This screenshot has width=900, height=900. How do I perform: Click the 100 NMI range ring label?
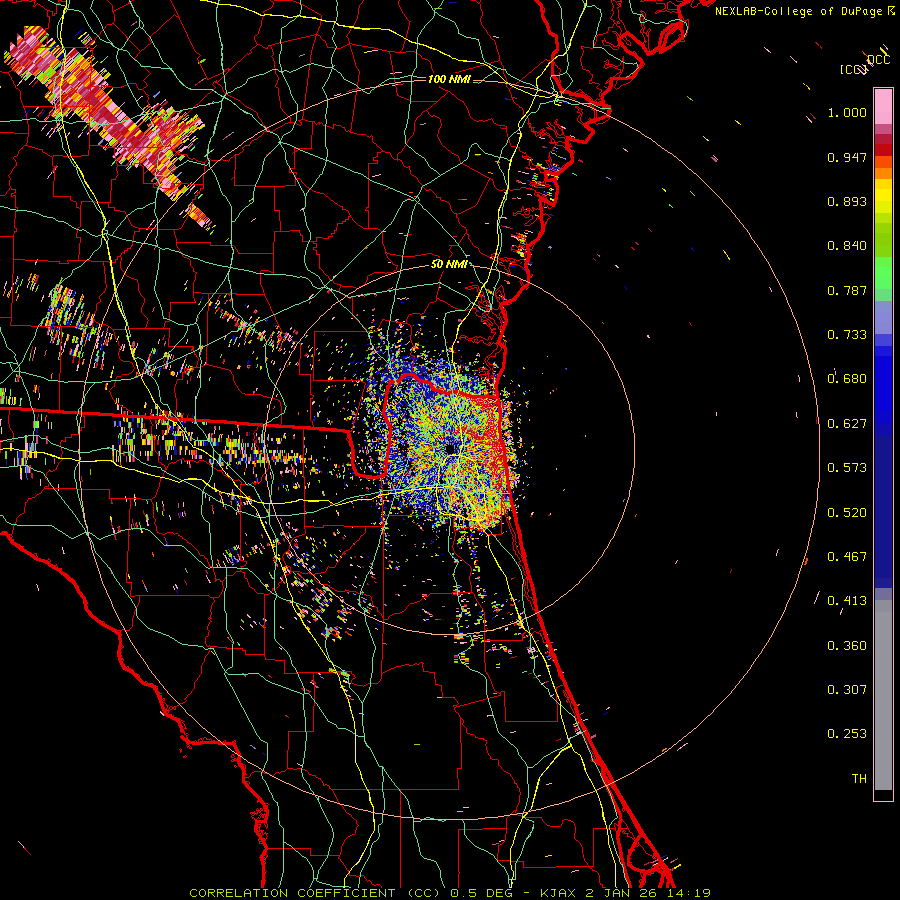[449, 79]
